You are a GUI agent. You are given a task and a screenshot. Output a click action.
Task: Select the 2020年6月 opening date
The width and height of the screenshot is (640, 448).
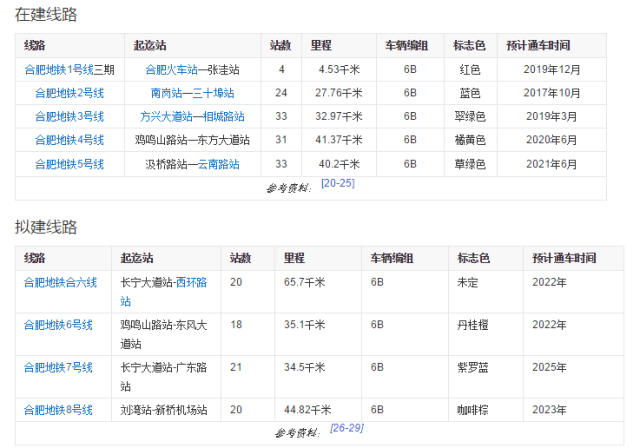[x=552, y=140]
